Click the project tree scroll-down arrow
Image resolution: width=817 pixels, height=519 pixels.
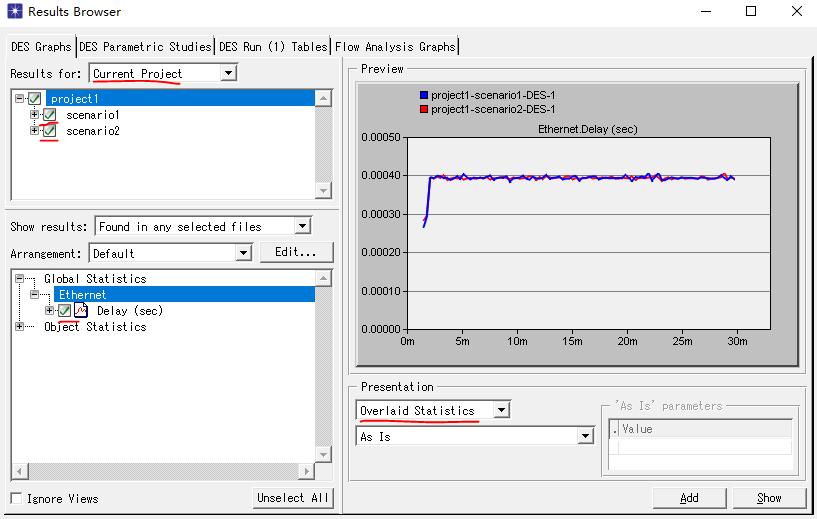tap(324, 190)
